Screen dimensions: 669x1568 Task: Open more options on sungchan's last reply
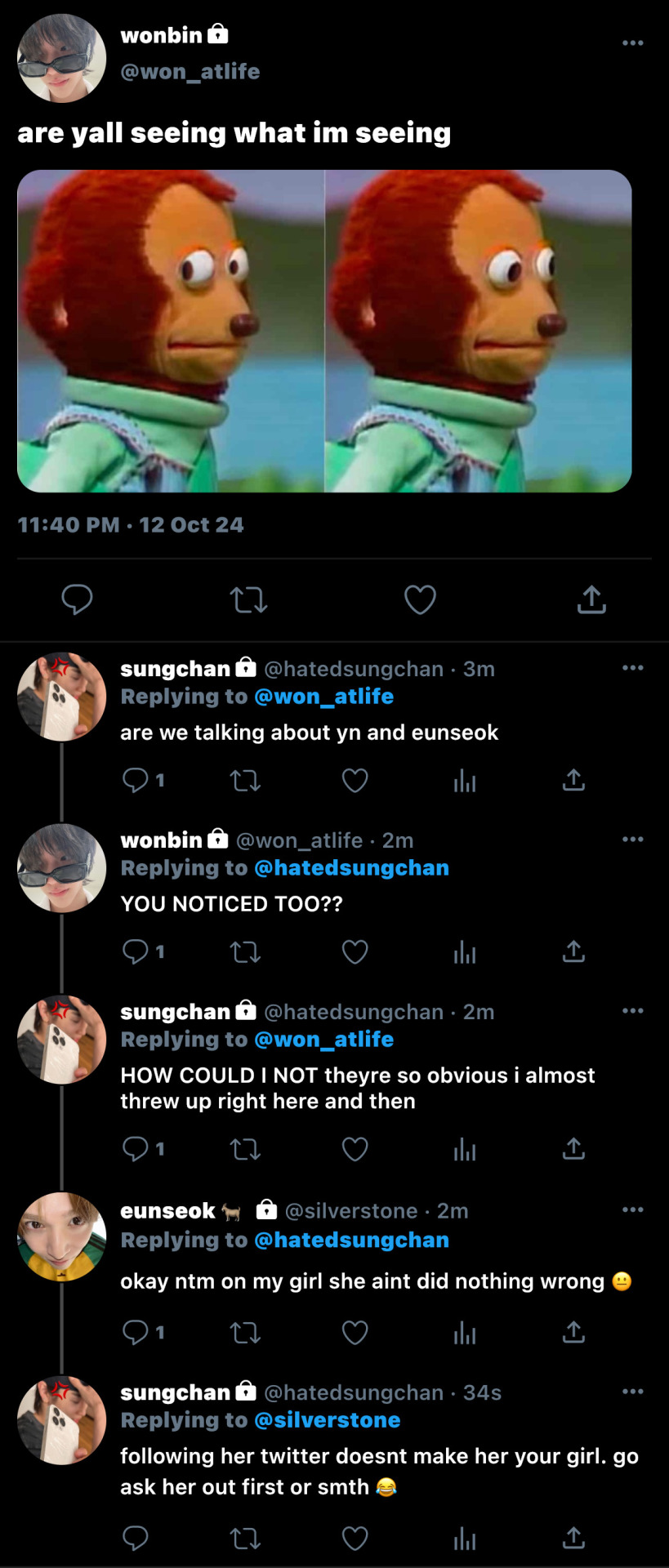[x=632, y=1391]
